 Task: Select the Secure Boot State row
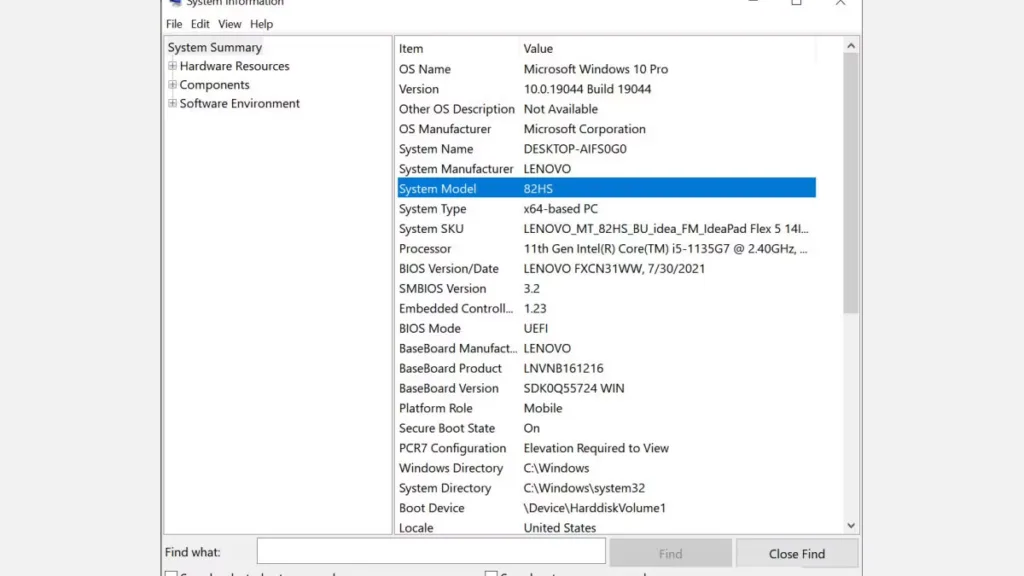tap(606, 428)
